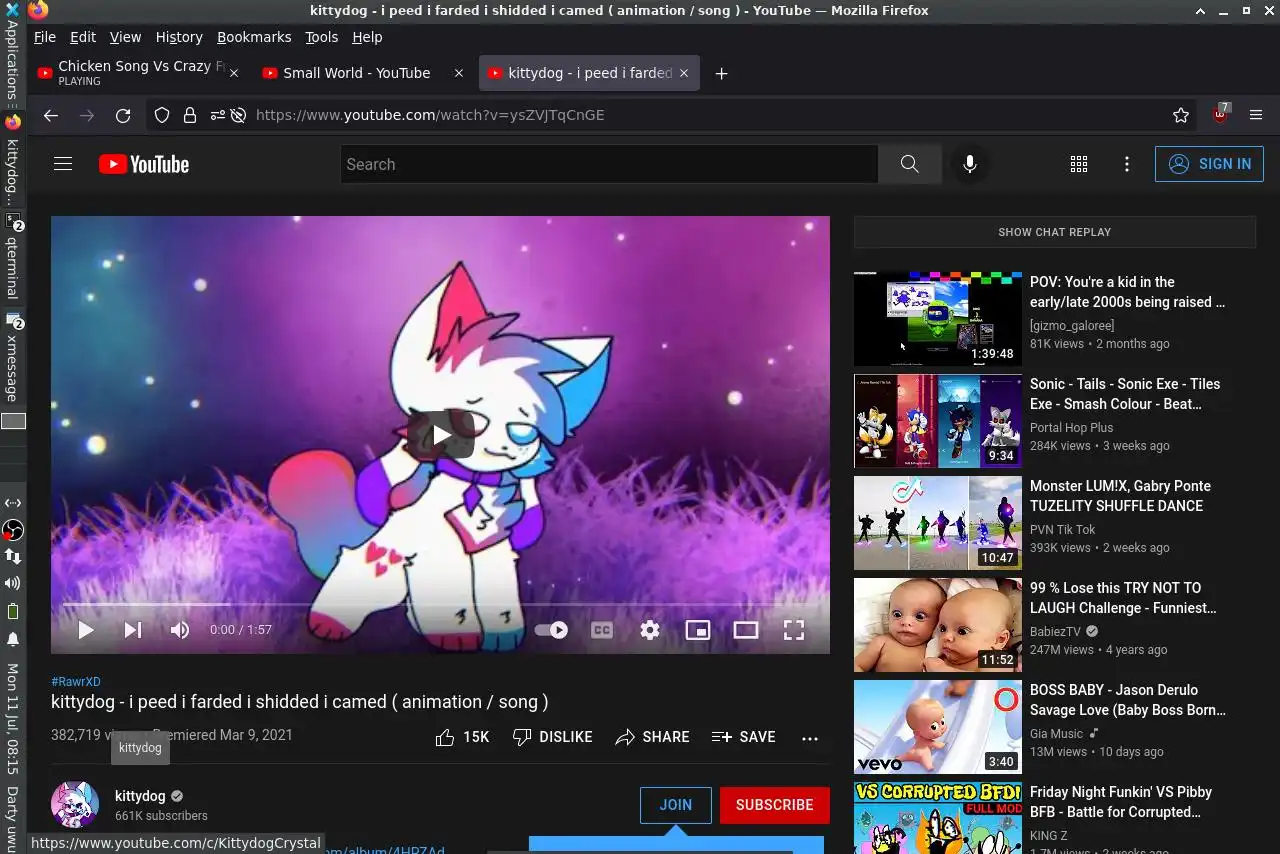Open the SHARE dialog
Image resolution: width=1280 pixels, height=854 pixels.
tap(652, 737)
